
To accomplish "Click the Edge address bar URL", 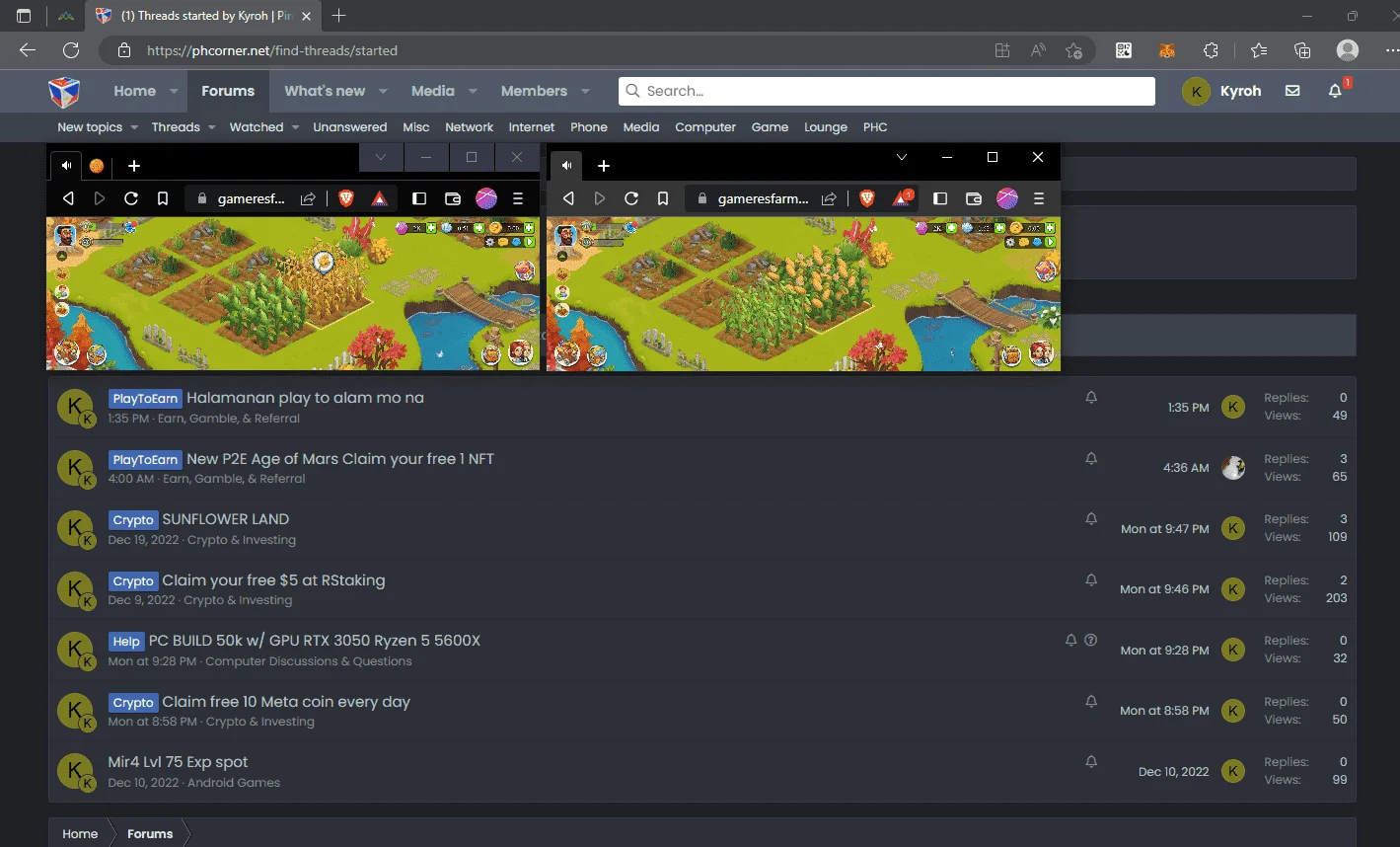I will (x=272, y=50).
